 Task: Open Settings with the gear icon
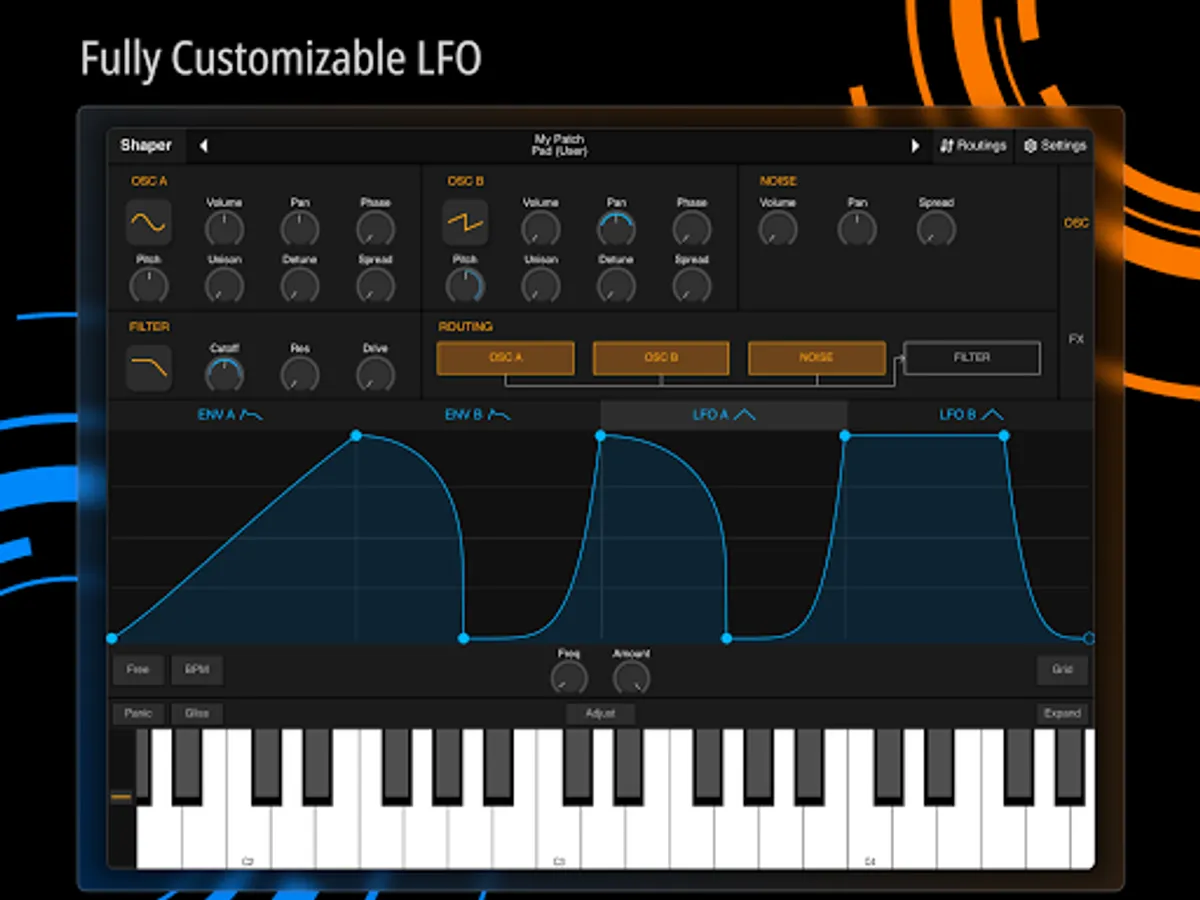[x=1054, y=146]
